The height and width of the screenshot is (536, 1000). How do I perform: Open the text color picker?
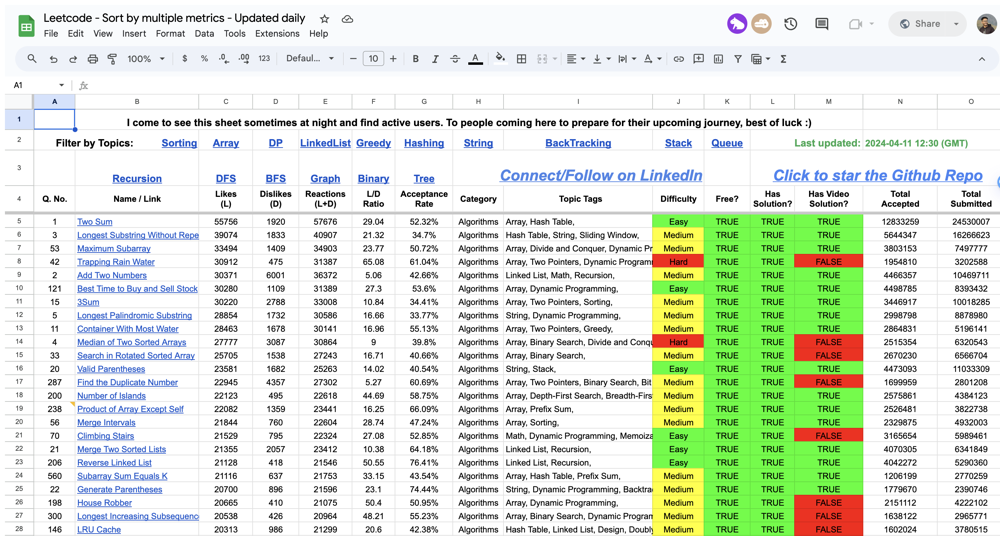pyautogui.click(x=475, y=59)
